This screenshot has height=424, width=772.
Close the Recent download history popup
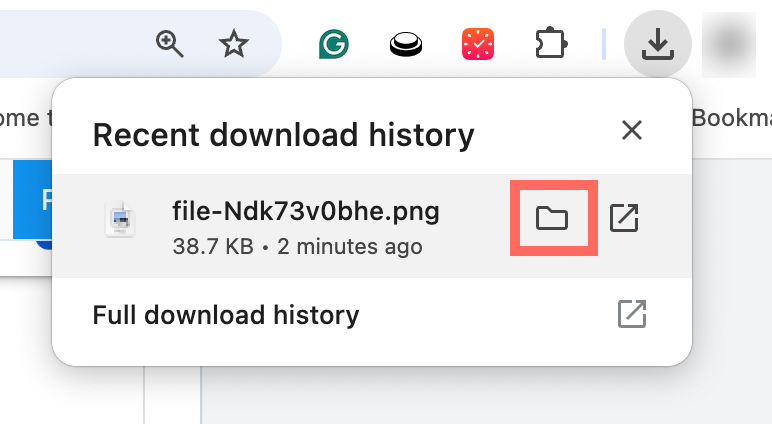631,130
